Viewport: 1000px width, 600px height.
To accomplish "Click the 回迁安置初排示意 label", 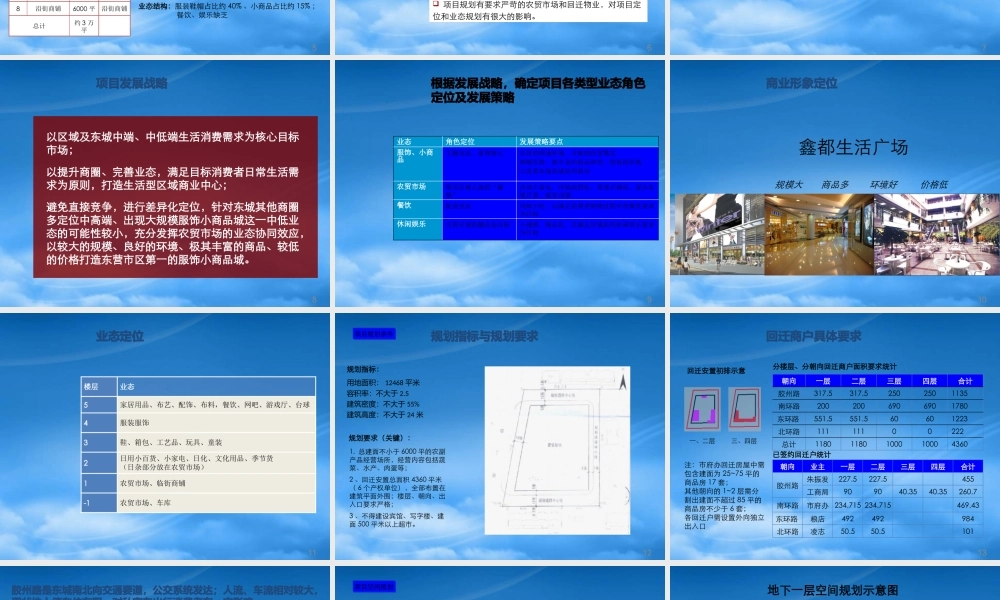I will click(716, 370).
